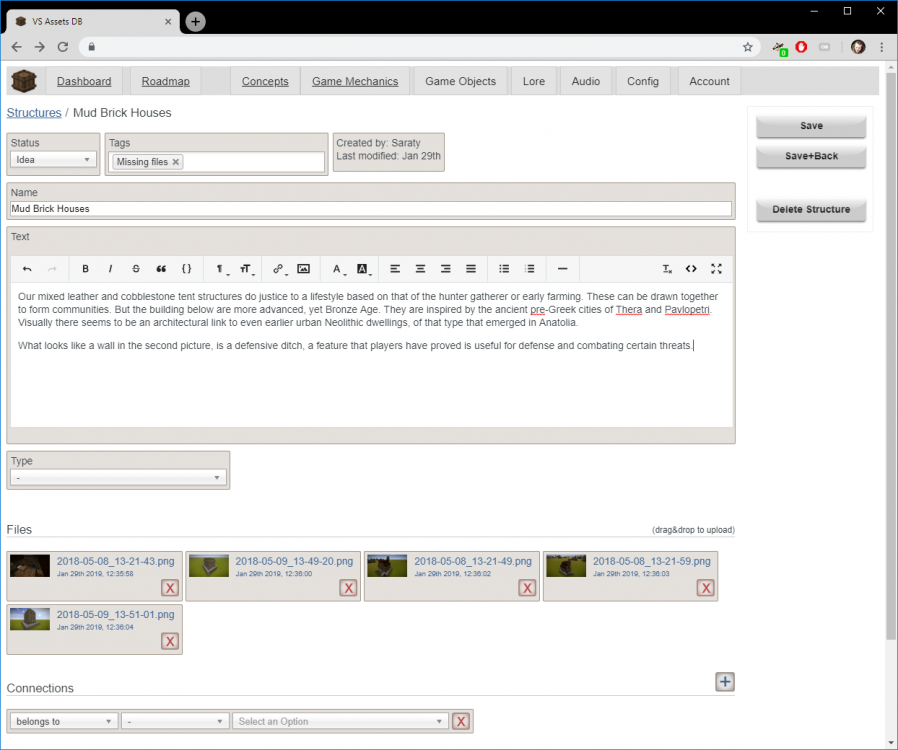Open the 'belongs to' connection dropdown

(x=63, y=721)
